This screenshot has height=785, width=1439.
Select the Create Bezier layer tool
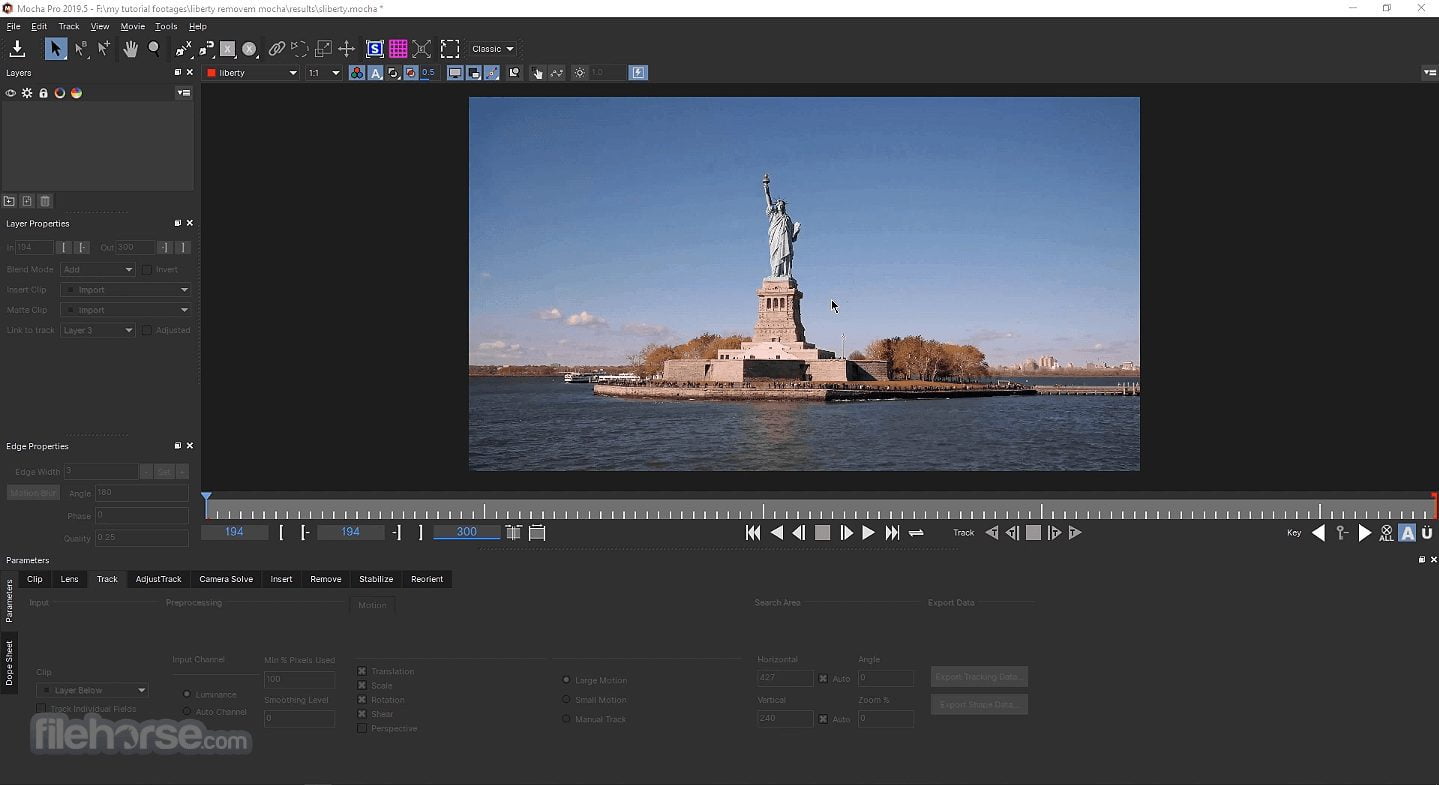click(206, 49)
